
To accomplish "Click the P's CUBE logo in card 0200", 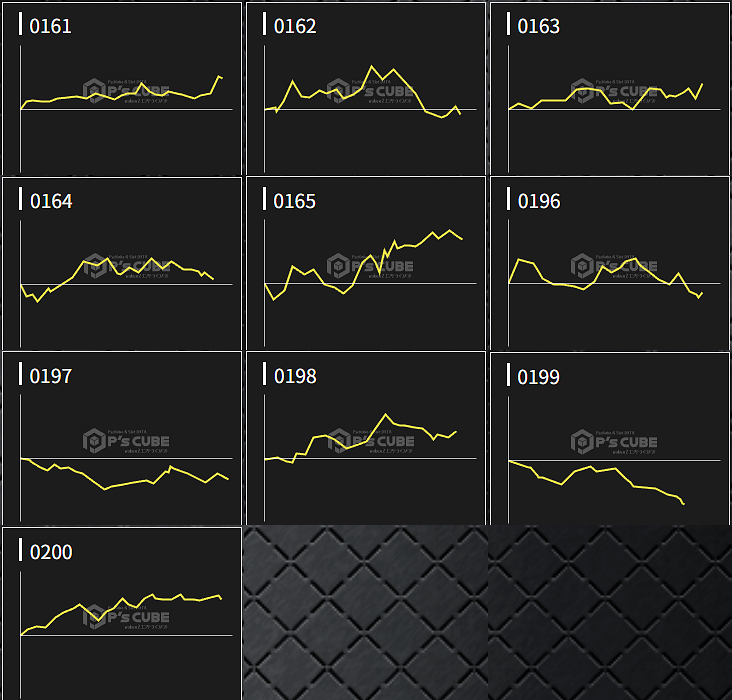I will pyautogui.click(x=126, y=616).
